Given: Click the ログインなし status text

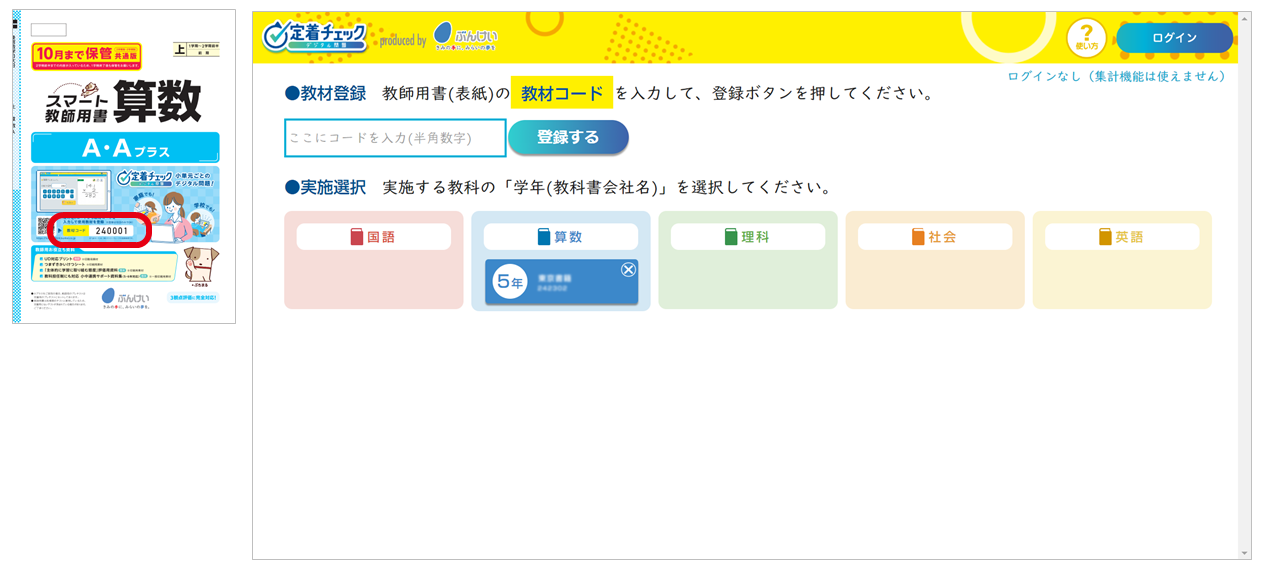Looking at the screenshot, I should pos(1116,76).
